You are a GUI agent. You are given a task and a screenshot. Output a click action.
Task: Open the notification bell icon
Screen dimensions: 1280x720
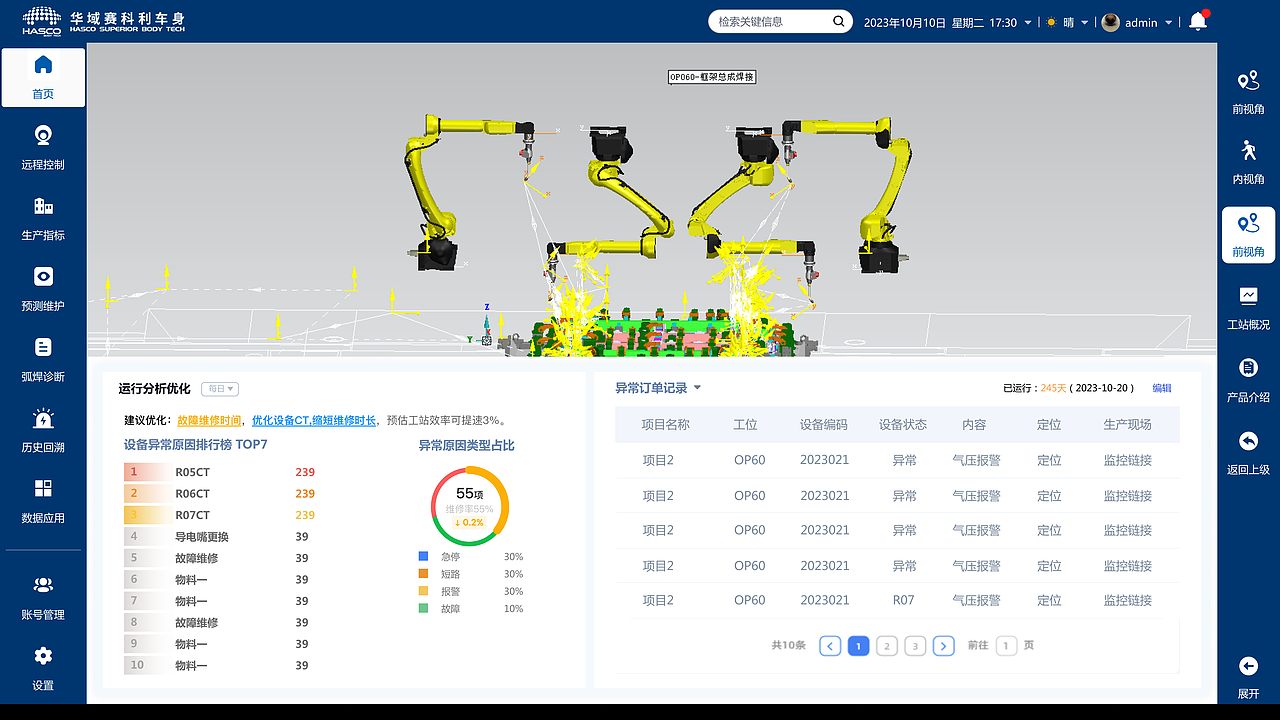pyautogui.click(x=1198, y=21)
